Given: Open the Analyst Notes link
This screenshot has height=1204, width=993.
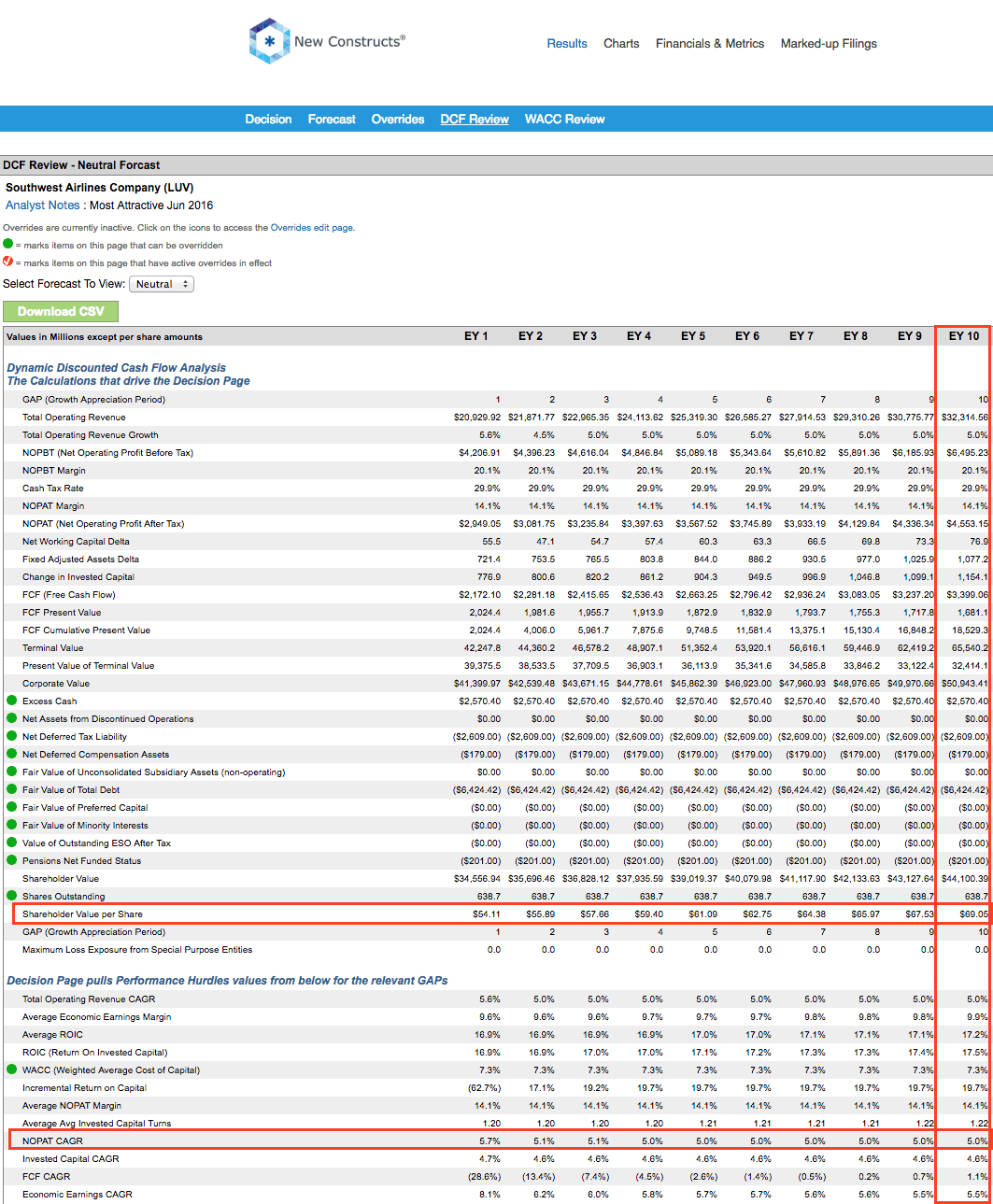Looking at the screenshot, I should coord(43,205).
